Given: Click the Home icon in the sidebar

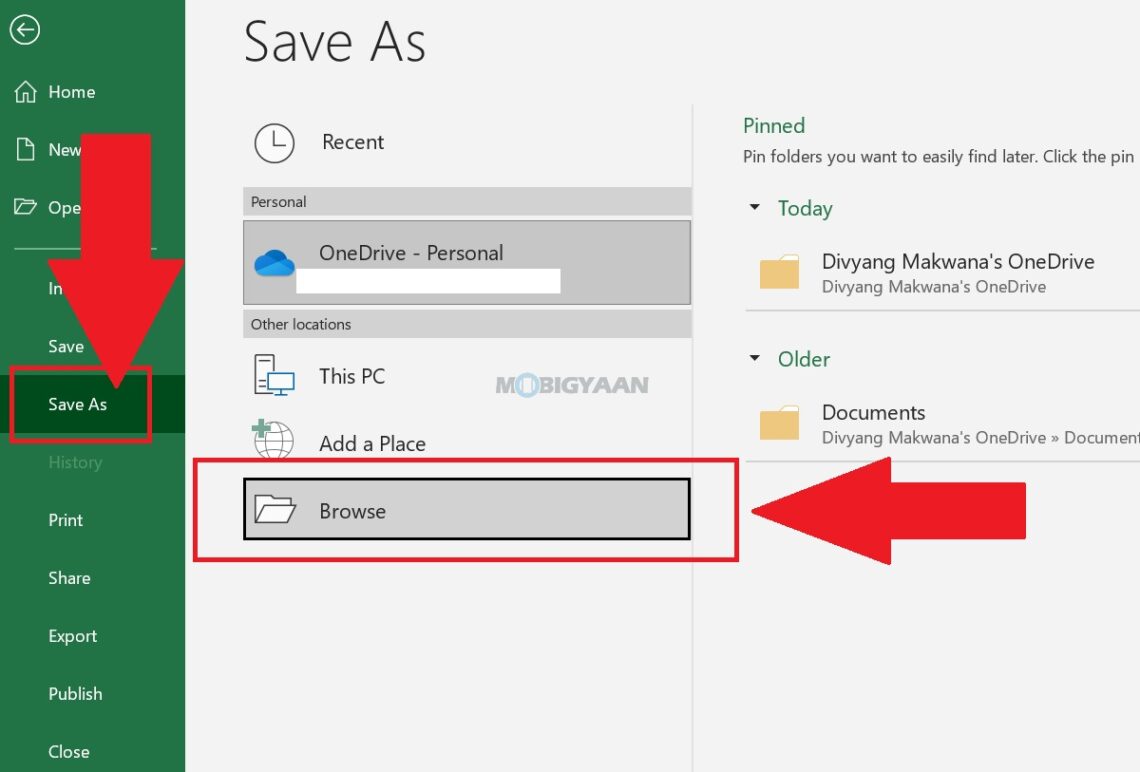Looking at the screenshot, I should pyautogui.click(x=26, y=92).
